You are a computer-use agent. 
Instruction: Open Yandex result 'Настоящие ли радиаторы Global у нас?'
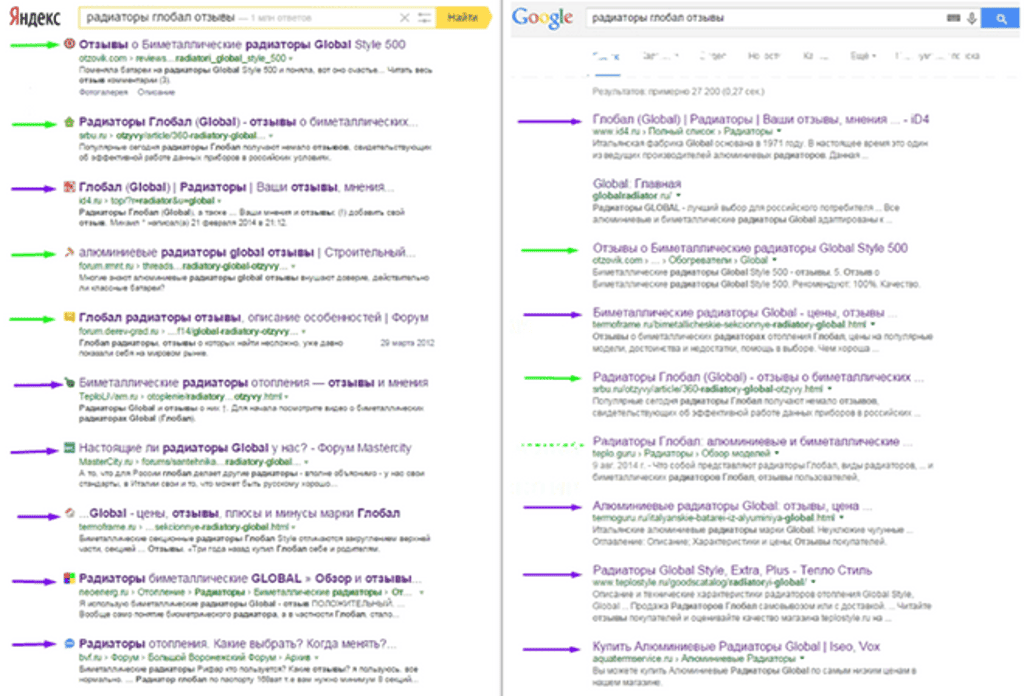point(245,448)
